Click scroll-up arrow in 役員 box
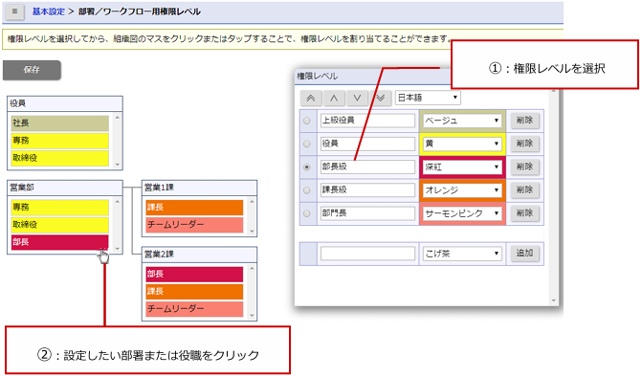Image resolution: width=640 pixels, height=376 pixels. 118,118
